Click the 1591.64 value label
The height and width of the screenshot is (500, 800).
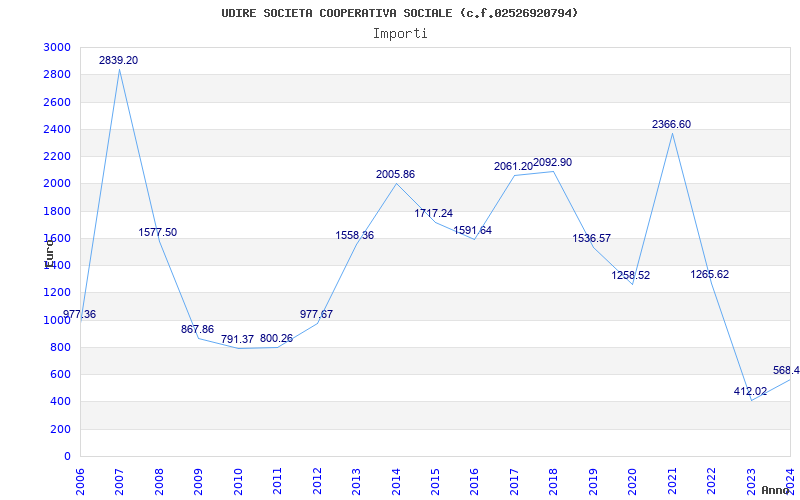472,230
